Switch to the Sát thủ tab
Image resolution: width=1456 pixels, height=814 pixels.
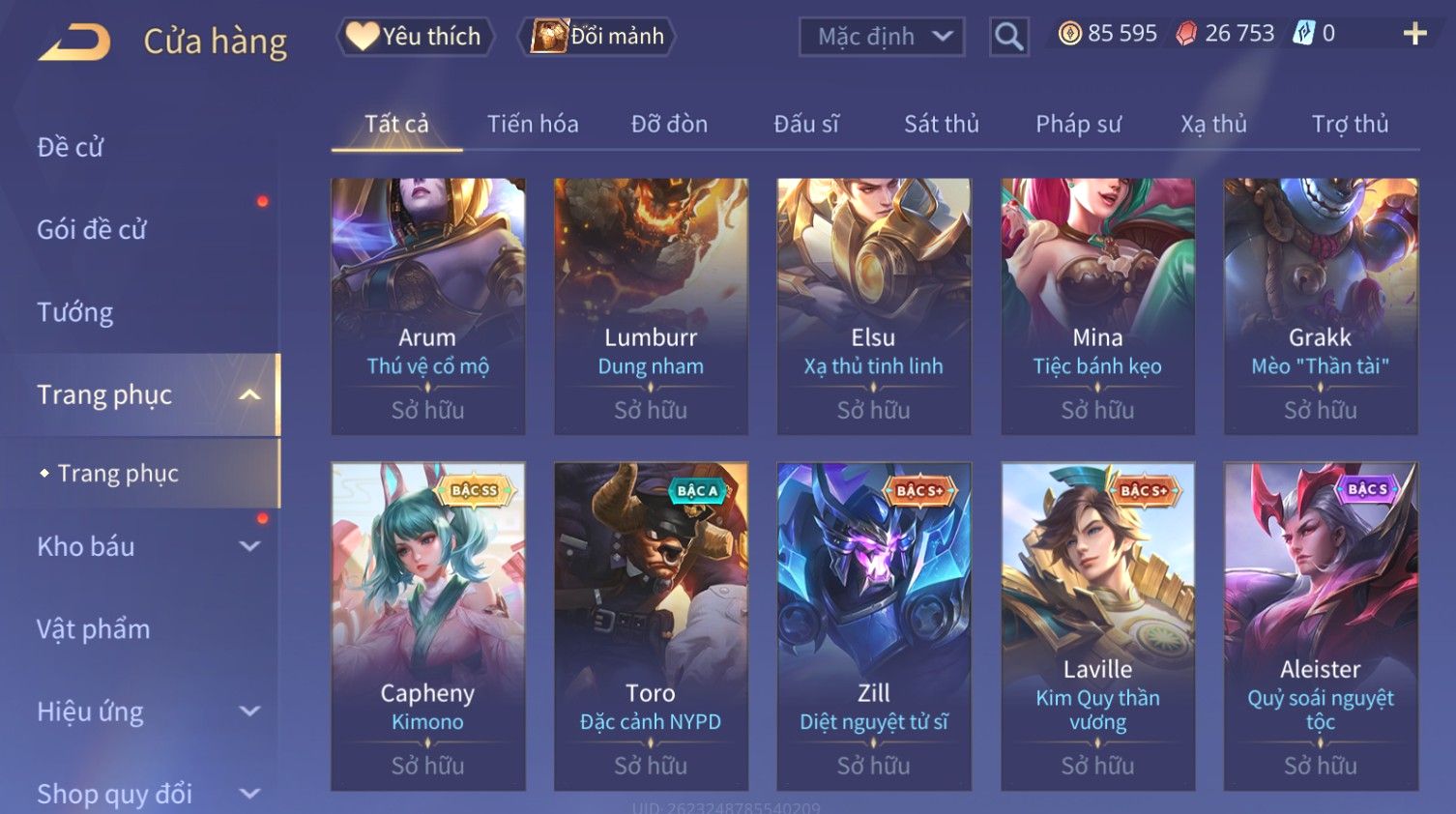click(942, 124)
